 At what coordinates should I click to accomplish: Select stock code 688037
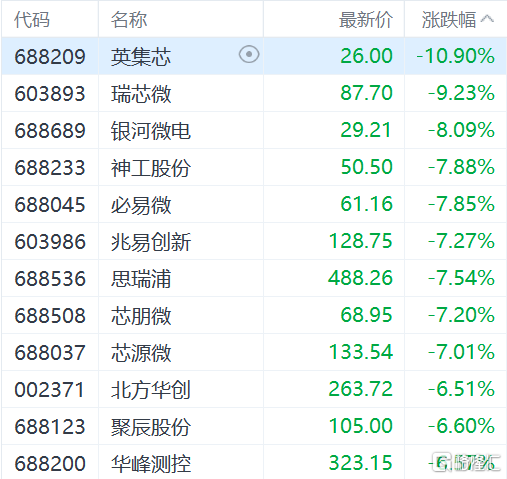[50, 352]
